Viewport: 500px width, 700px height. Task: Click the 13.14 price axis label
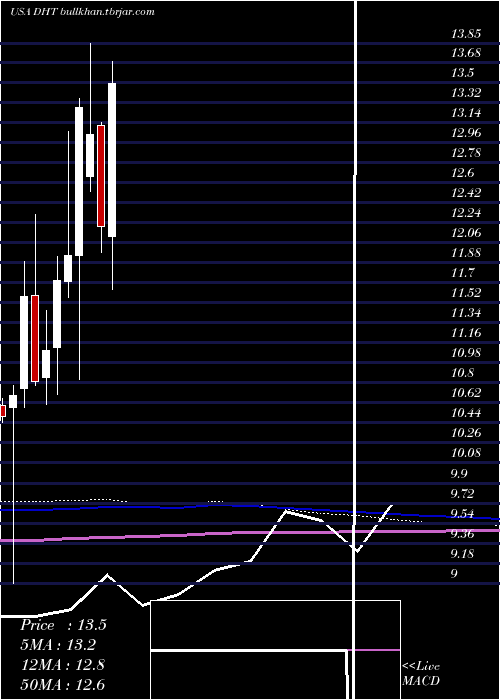point(466,113)
